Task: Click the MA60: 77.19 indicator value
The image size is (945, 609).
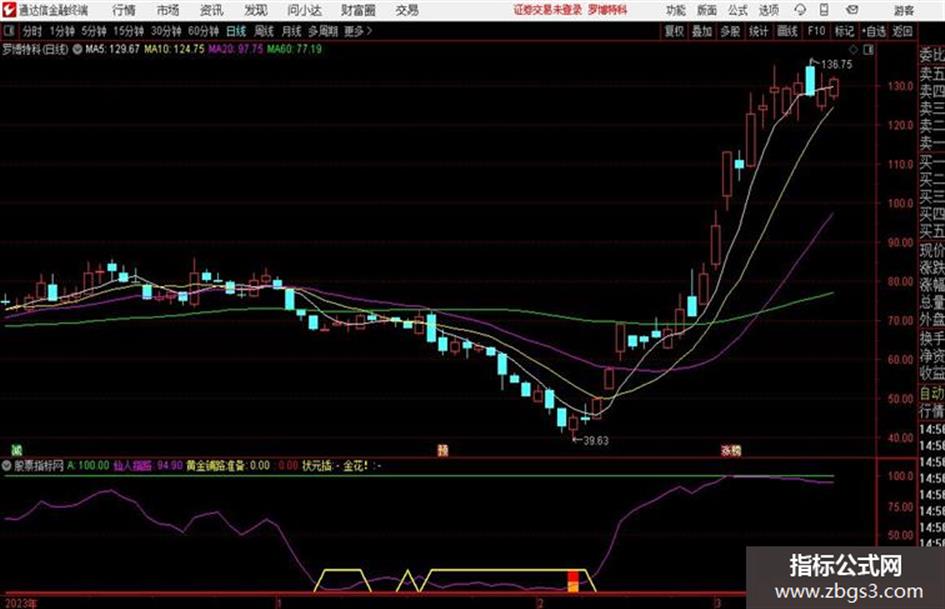Action: click(294, 49)
